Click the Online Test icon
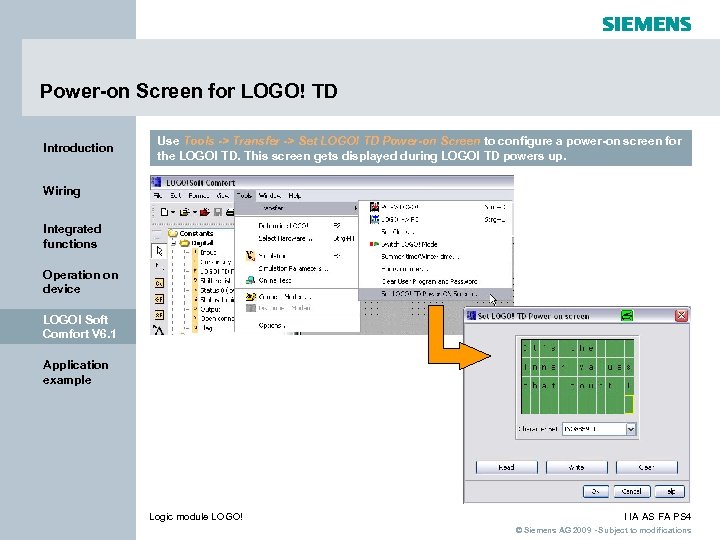The image size is (720, 540). (250, 280)
